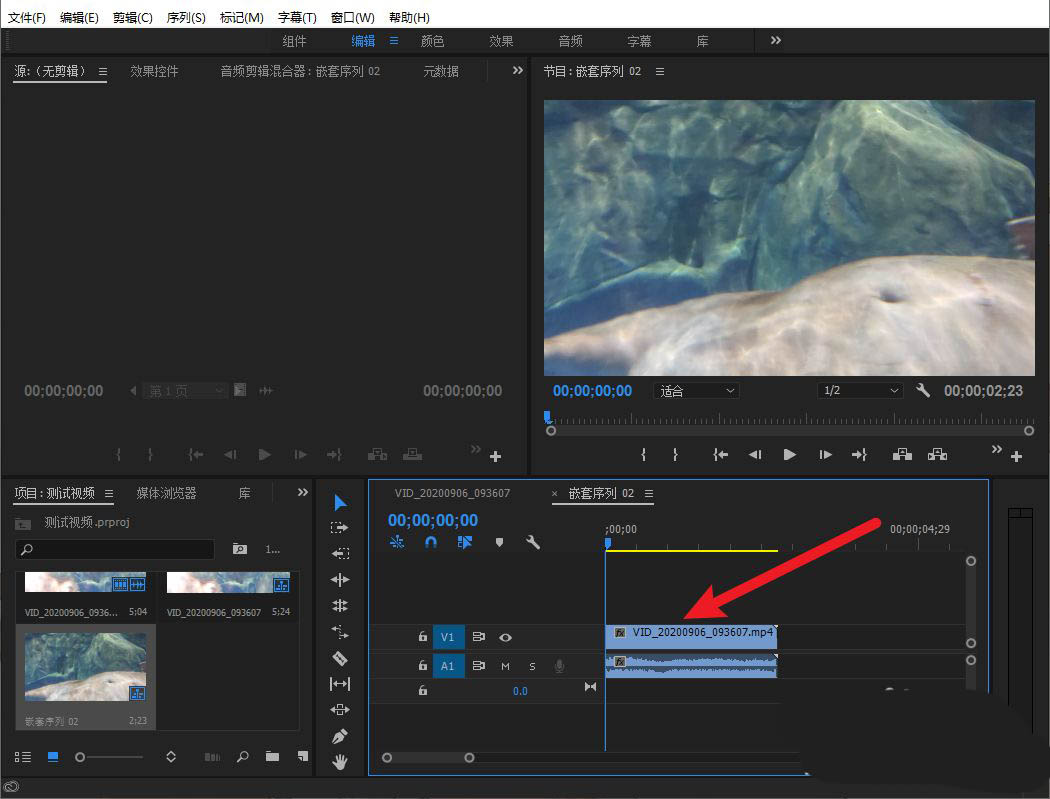Viewport: 1050px width, 799px height.
Task: Open the 文件(F) menu
Action: pyautogui.click(x=26, y=17)
